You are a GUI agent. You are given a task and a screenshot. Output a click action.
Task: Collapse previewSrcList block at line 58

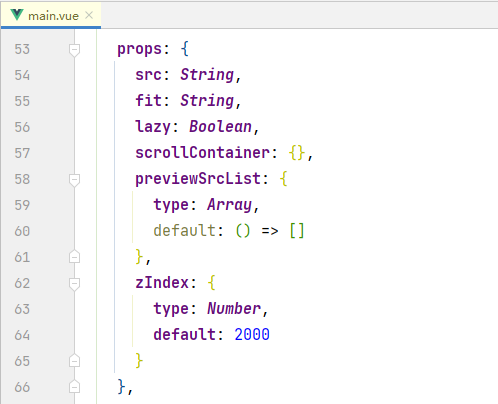tap(74, 180)
